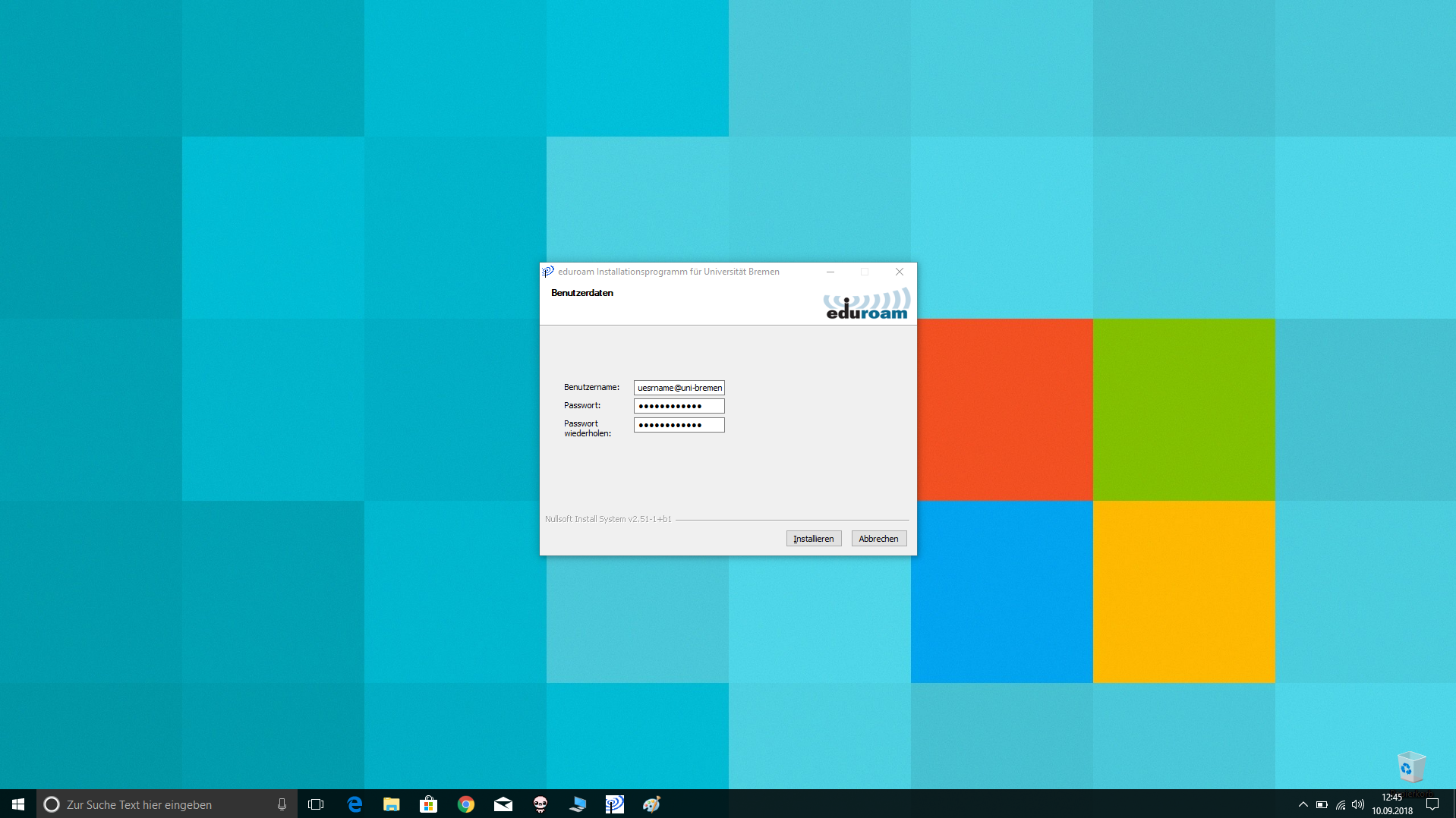Click the Passwort wiederholen field
1456x818 pixels.
pyautogui.click(x=679, y=425)
